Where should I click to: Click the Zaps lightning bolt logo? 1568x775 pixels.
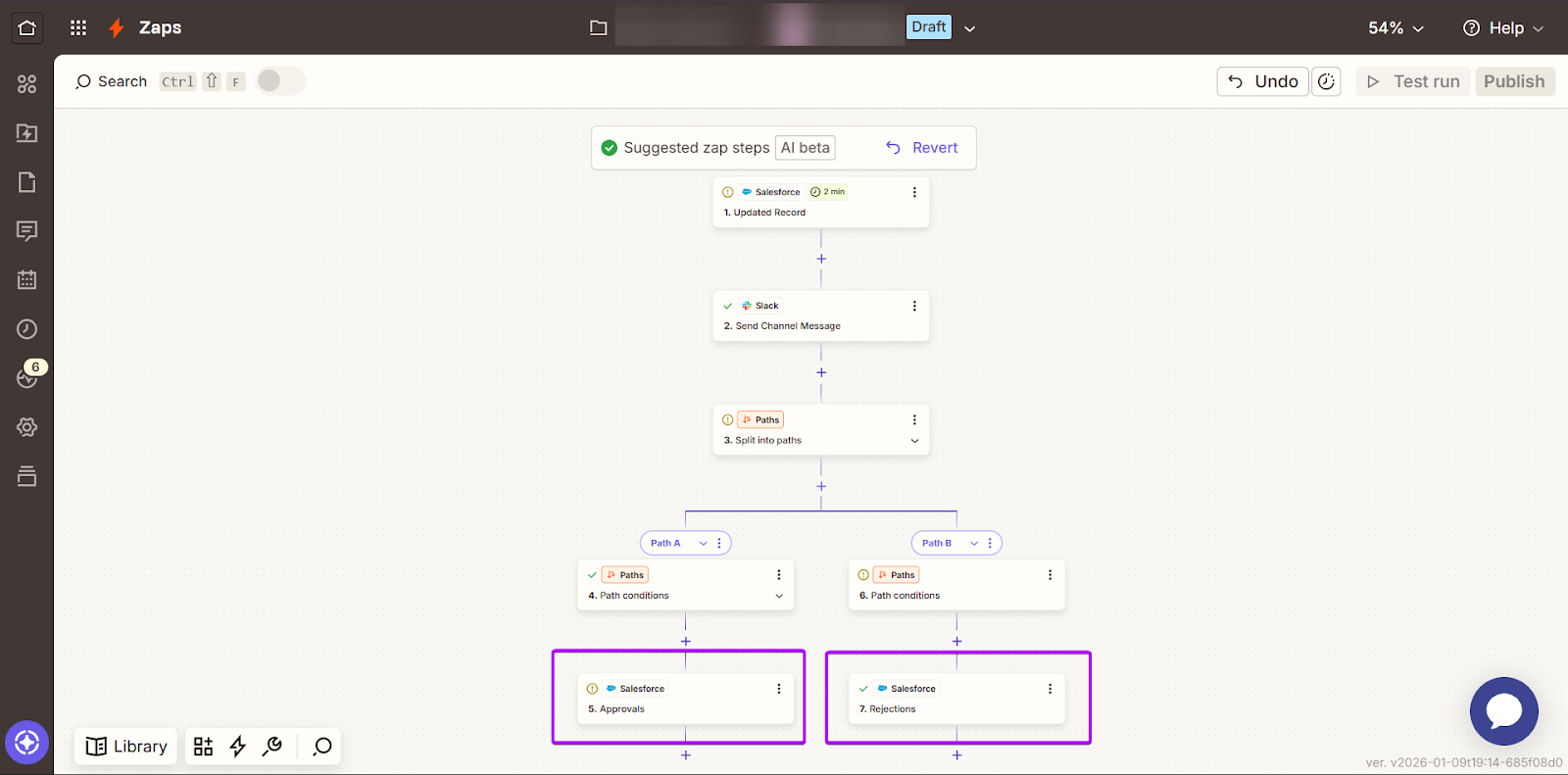tap(117, 27)
